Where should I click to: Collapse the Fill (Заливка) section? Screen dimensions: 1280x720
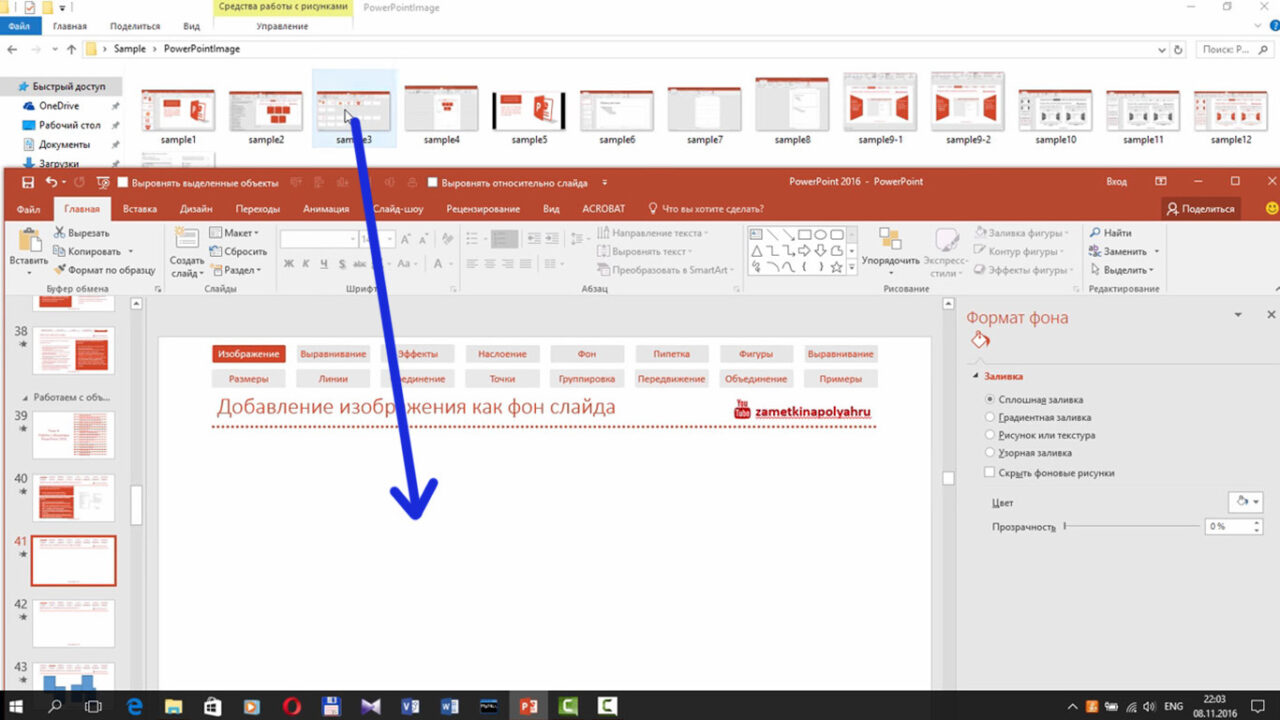coord(975,377)
